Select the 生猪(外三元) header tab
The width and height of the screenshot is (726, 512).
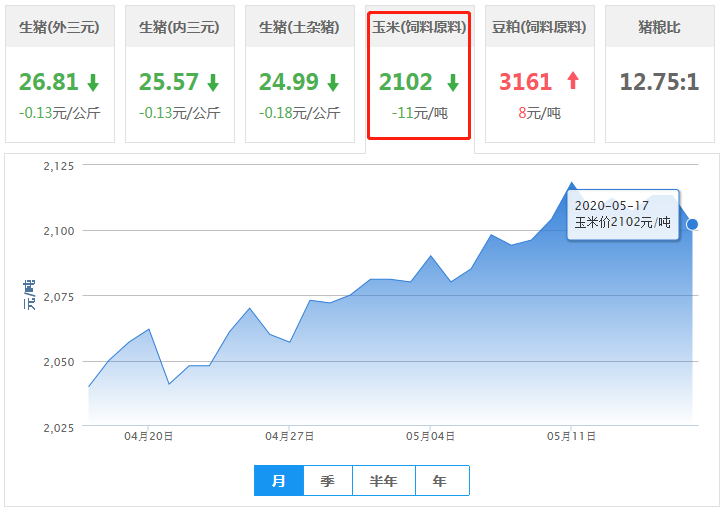[60, 27]
